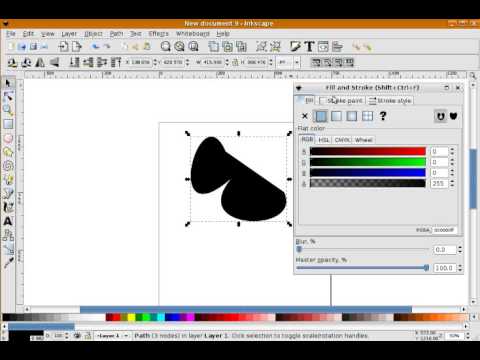The height and width of the screenshot is (360, 480).
Task: Select Flat color fill type
Action: tap(321, 116)
